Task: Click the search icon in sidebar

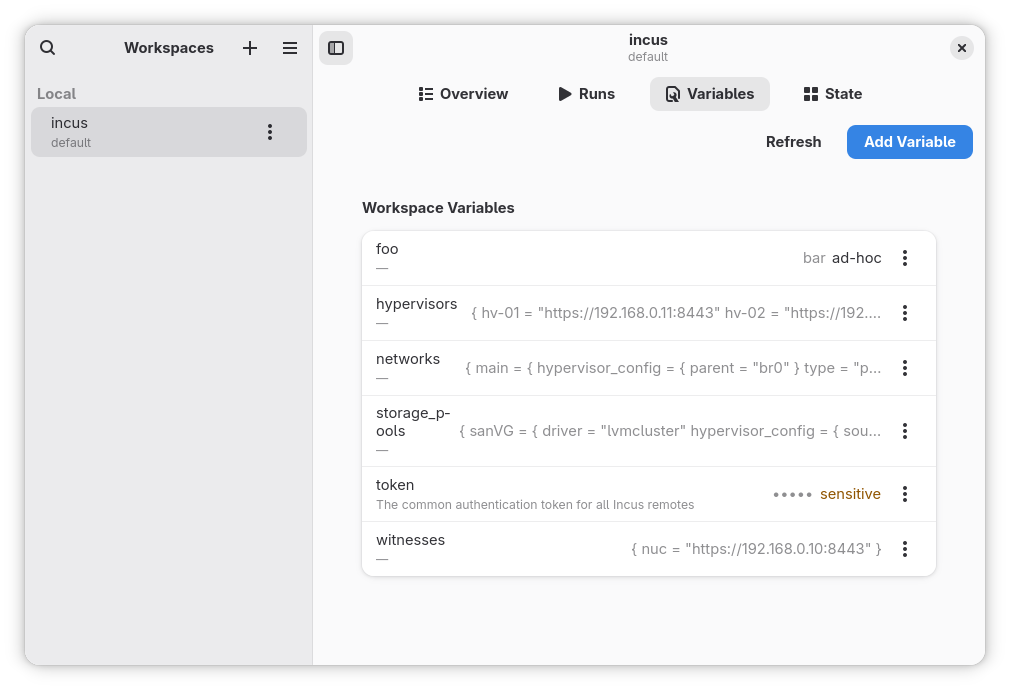Action: [48, 48]
